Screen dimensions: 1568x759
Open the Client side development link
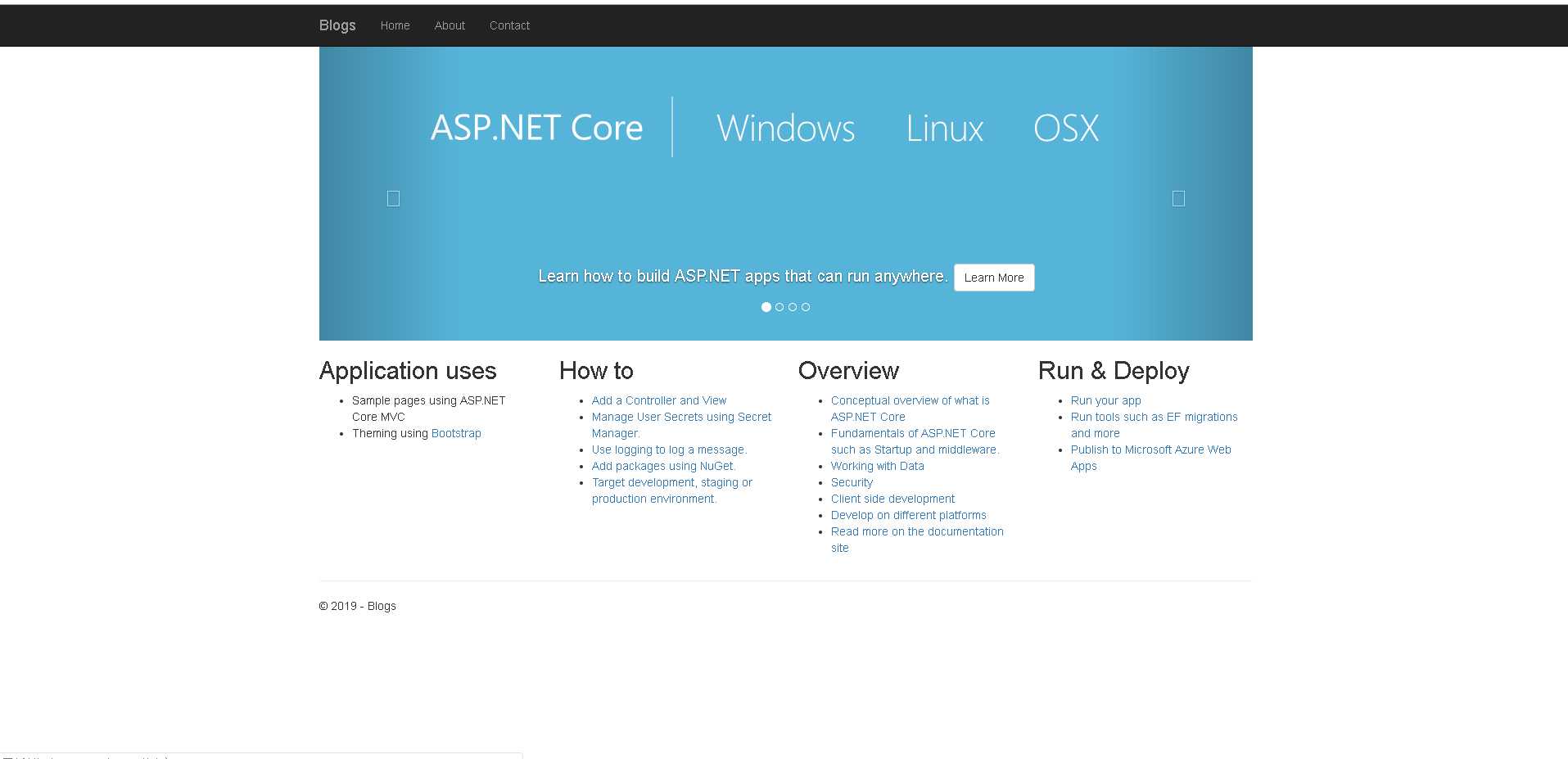pyautogui.click(x=892, y=499)
